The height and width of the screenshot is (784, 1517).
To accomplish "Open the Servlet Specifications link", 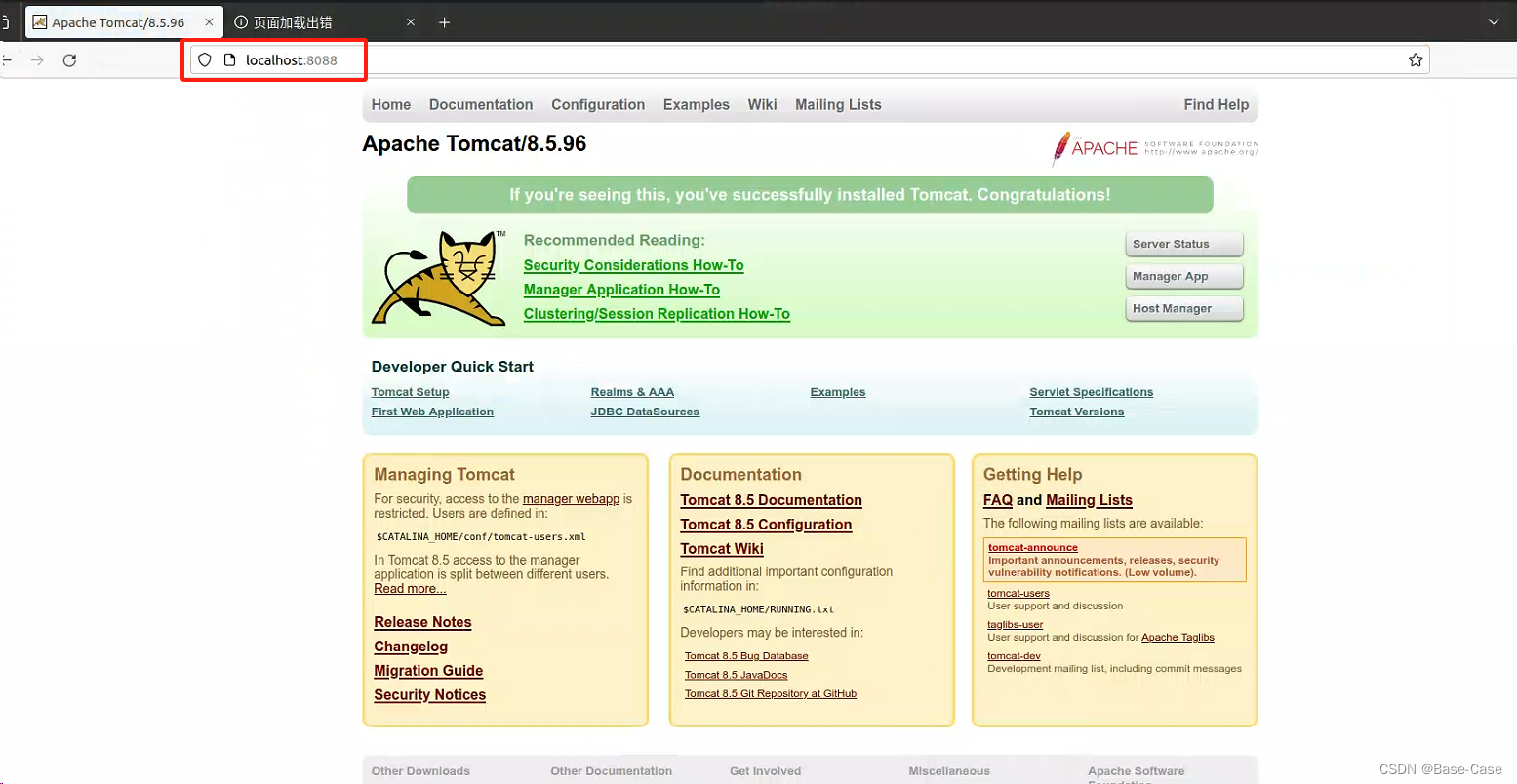I will (x=1092, y=392).
